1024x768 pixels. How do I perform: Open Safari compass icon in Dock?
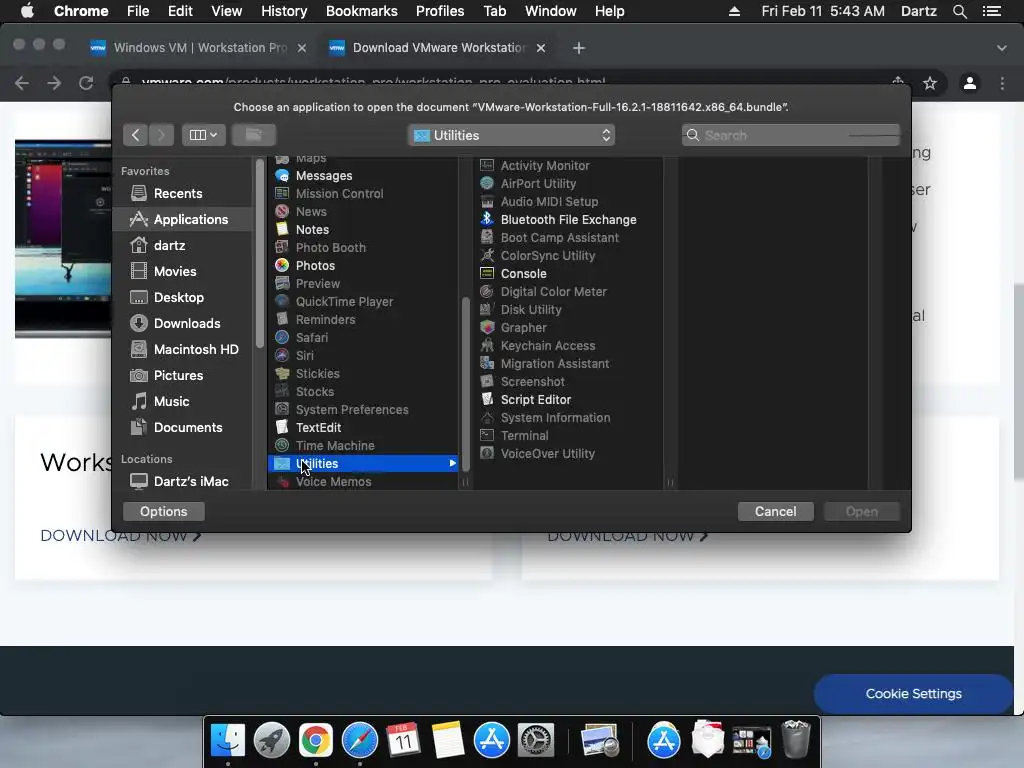(x=360, y=741)
